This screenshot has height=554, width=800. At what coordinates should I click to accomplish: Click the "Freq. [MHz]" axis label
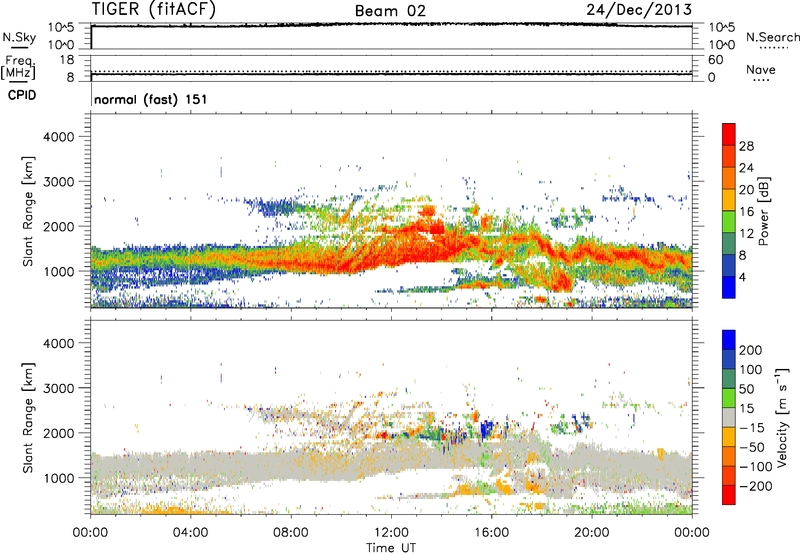point(19,67)
